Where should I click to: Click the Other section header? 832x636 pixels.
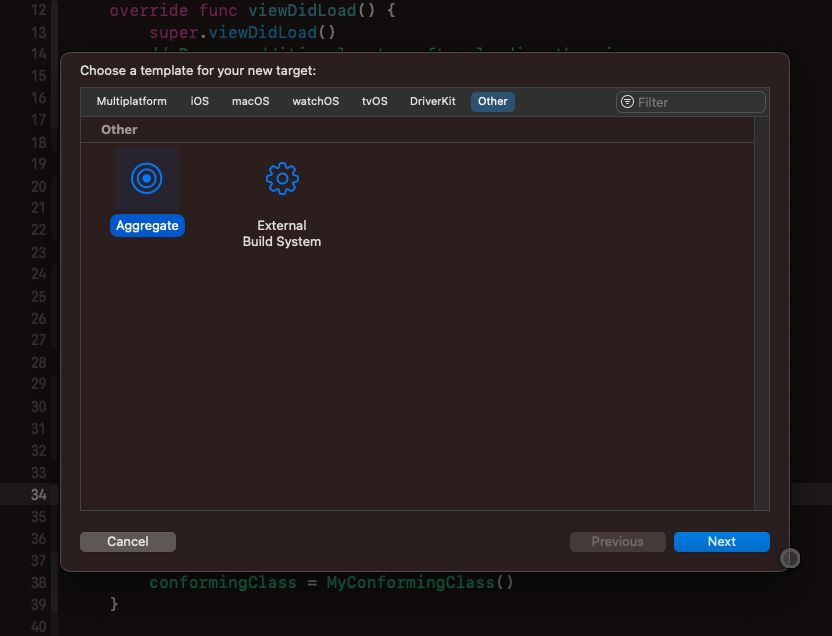(119, 129)
